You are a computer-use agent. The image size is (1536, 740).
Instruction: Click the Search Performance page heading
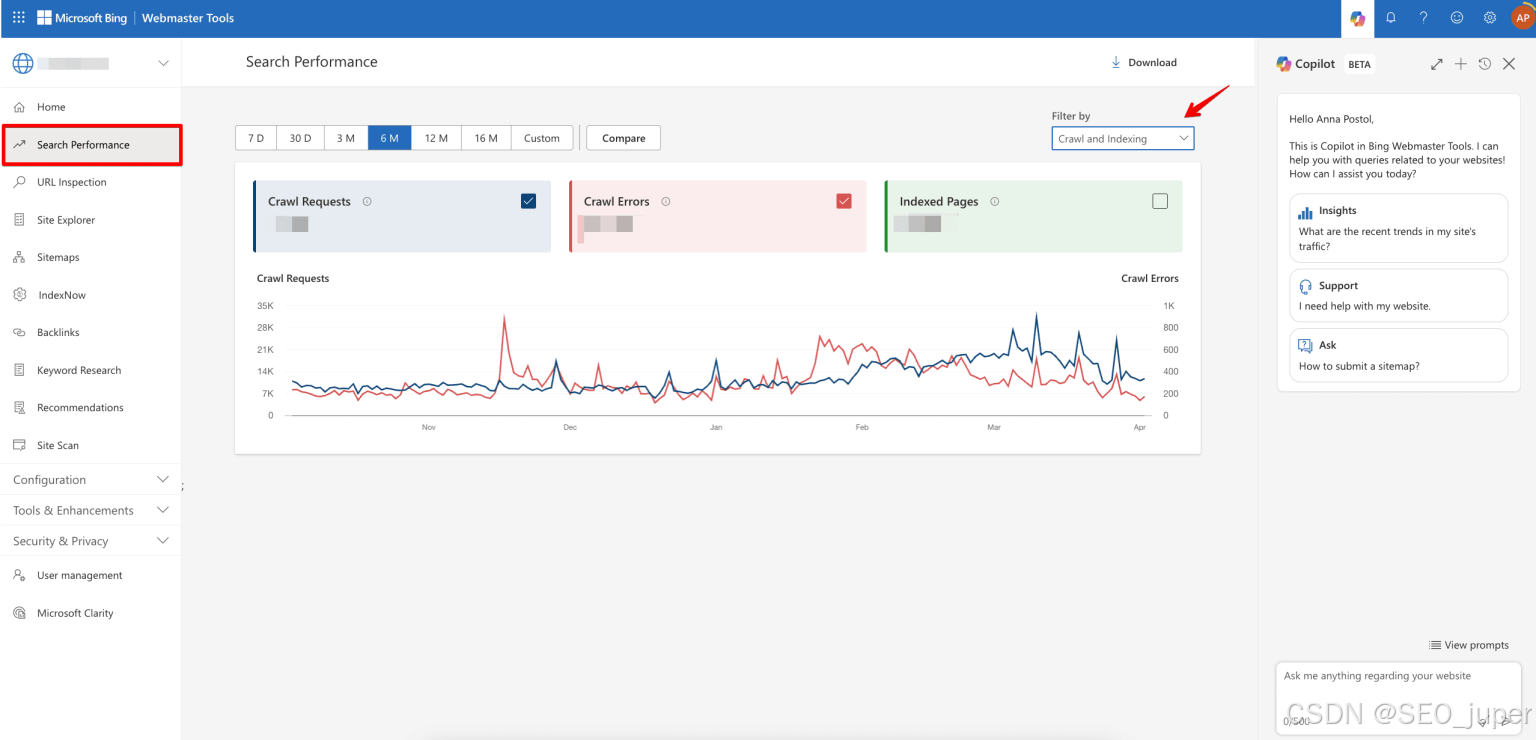tap(312, 62)
